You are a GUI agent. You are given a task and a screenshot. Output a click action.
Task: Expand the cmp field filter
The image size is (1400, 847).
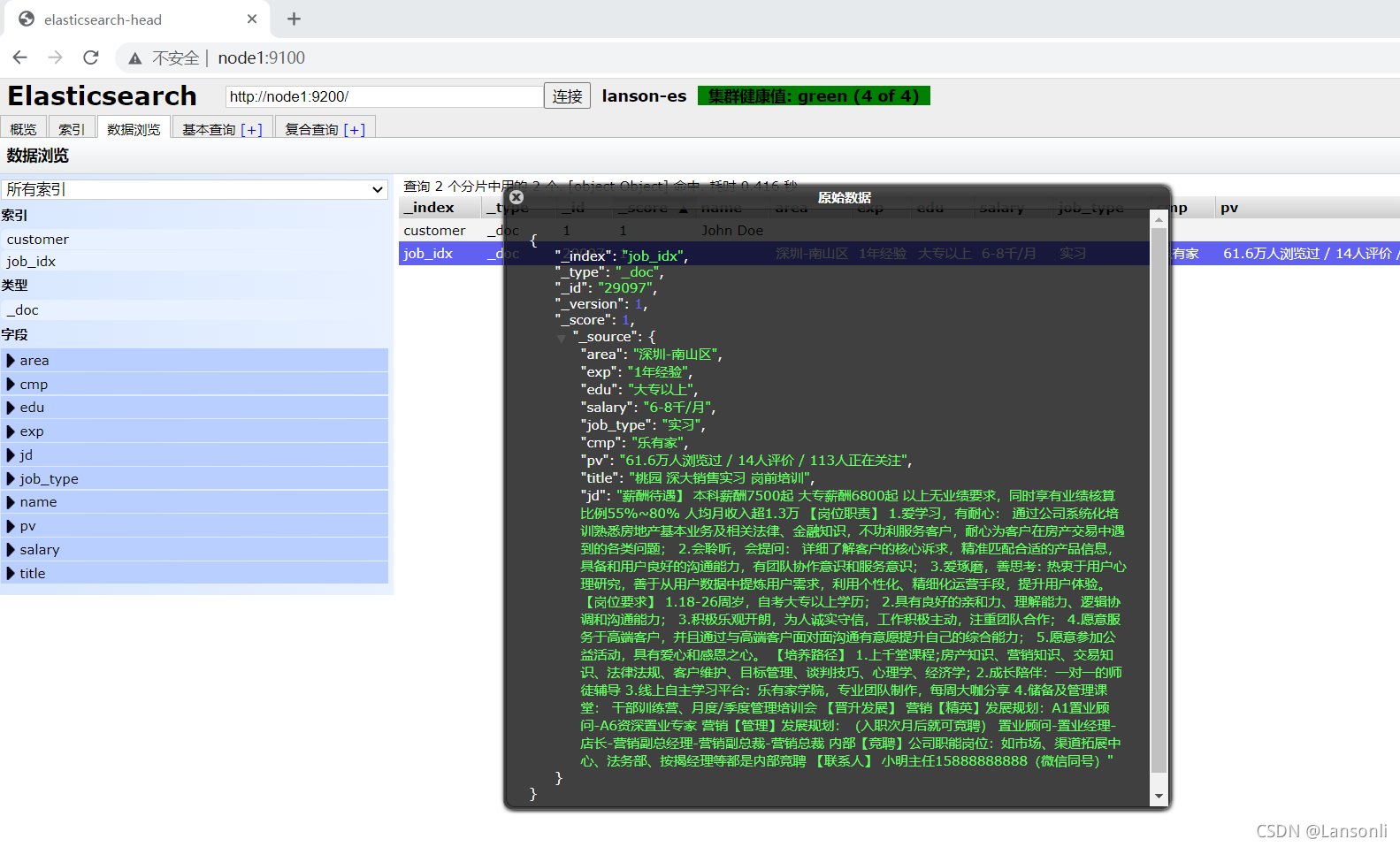pyautogui.click(x=11, y=384)
